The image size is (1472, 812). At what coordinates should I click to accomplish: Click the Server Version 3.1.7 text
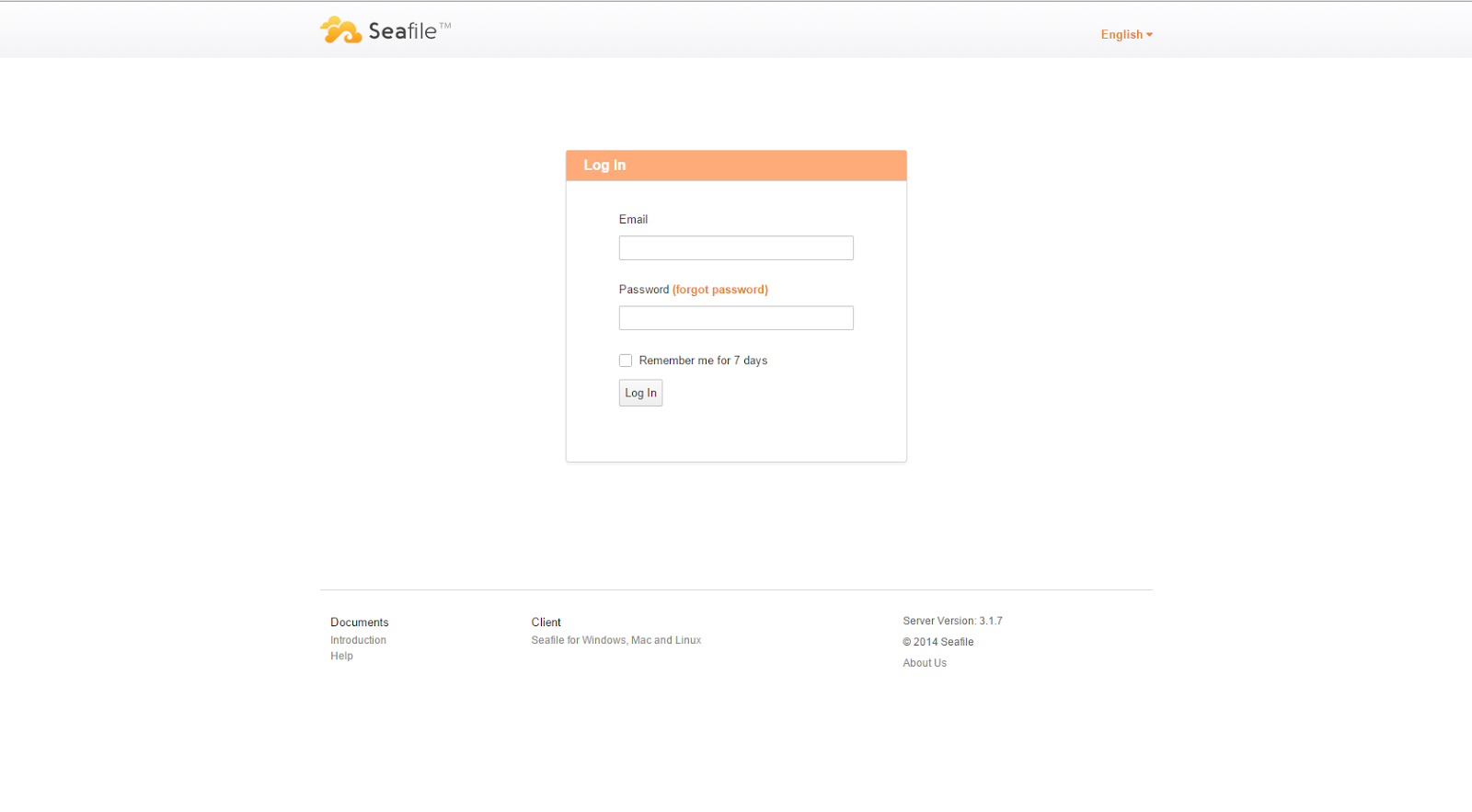click(x=952, y=621)
